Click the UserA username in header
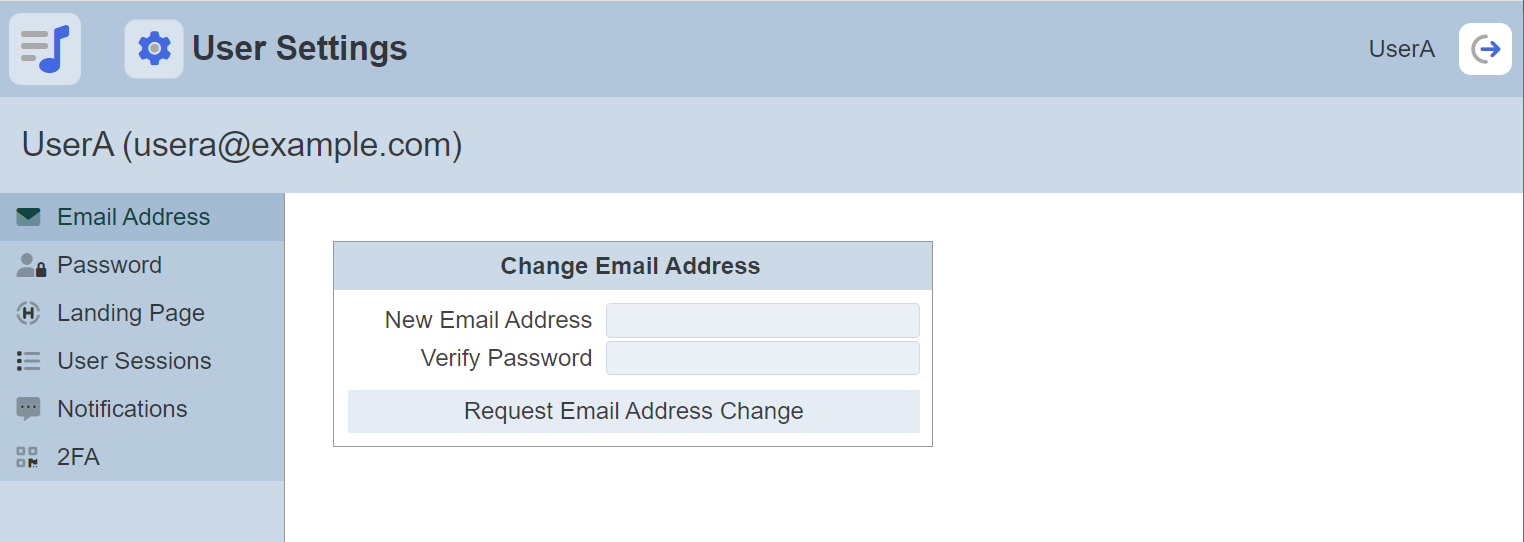This screenshot has width=1524, height=542. pyautogui.click(x=1401, y=49)
